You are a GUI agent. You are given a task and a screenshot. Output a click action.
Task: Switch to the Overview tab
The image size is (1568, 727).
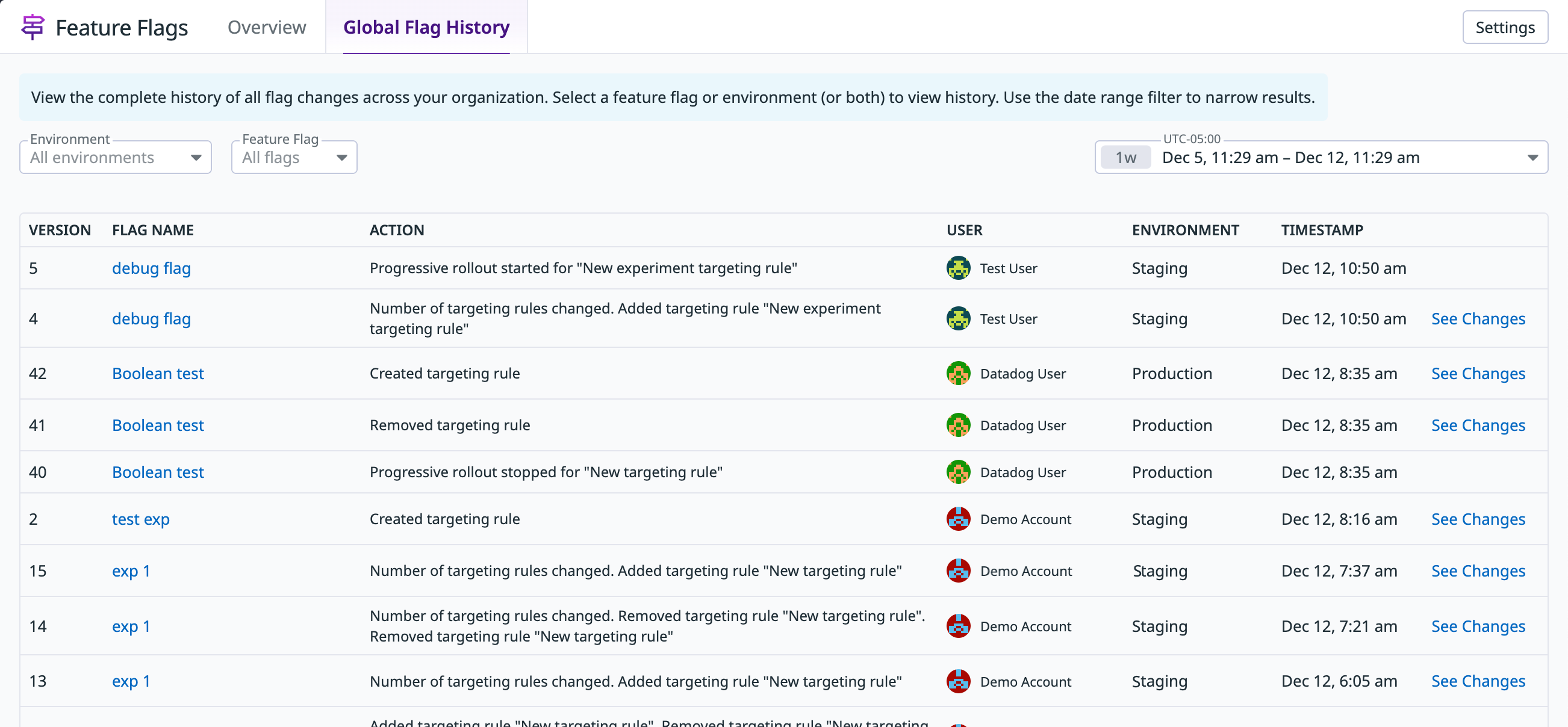pyautogui.click(x=267, y=27)
